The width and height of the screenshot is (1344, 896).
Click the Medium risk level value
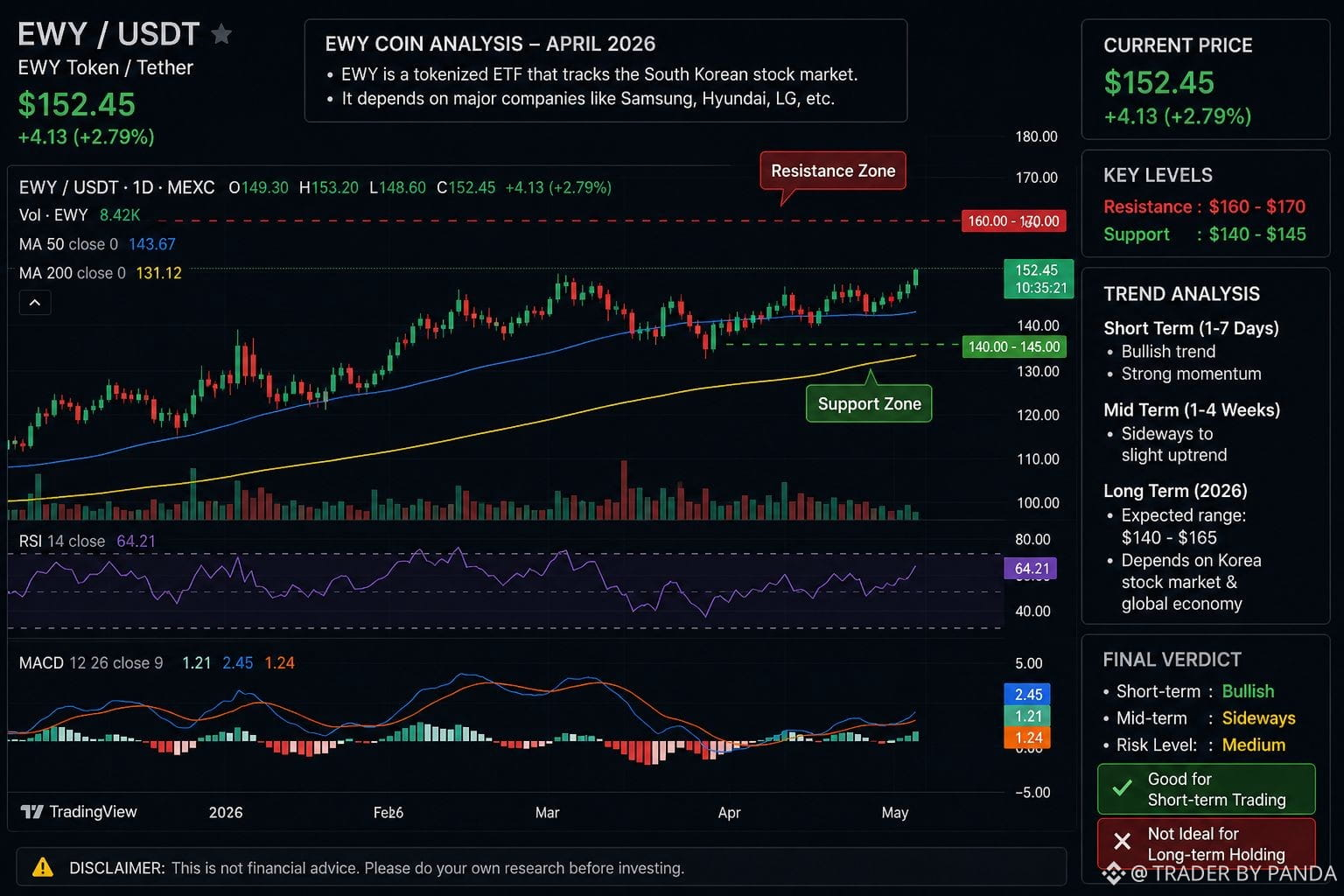[1254, 745]
